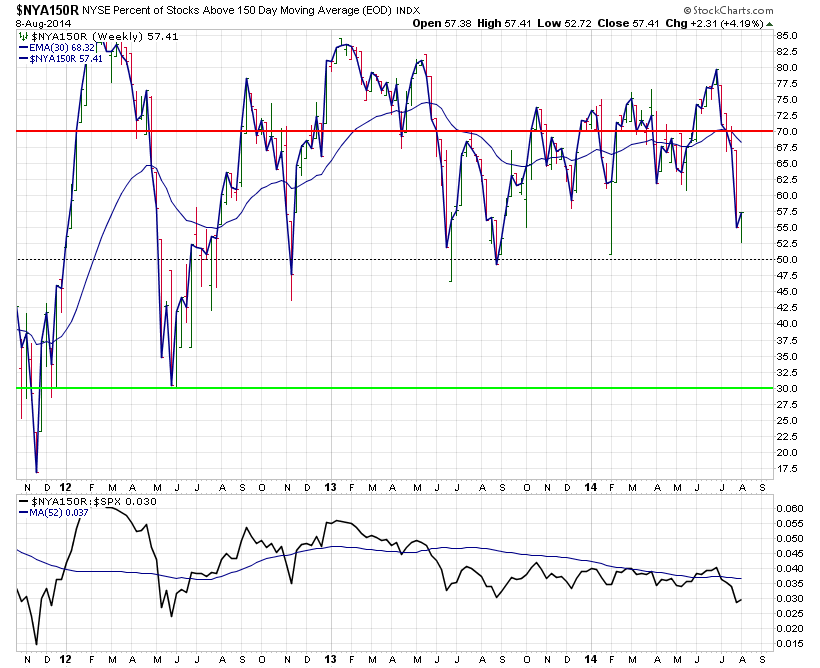The image size is (820, 668).
Task: Click the 13 year marker on upper axis
Action: (330, 488)
